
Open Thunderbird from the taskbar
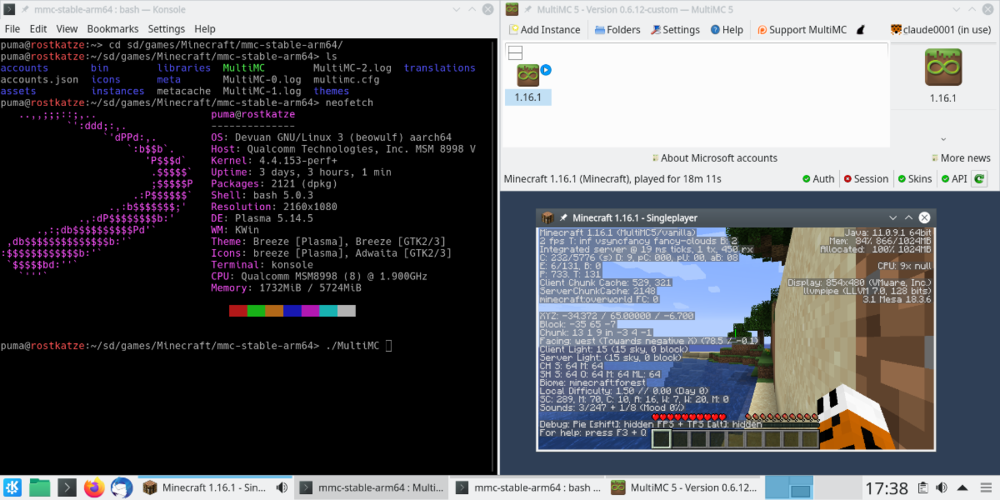click(x=121, y=488)
